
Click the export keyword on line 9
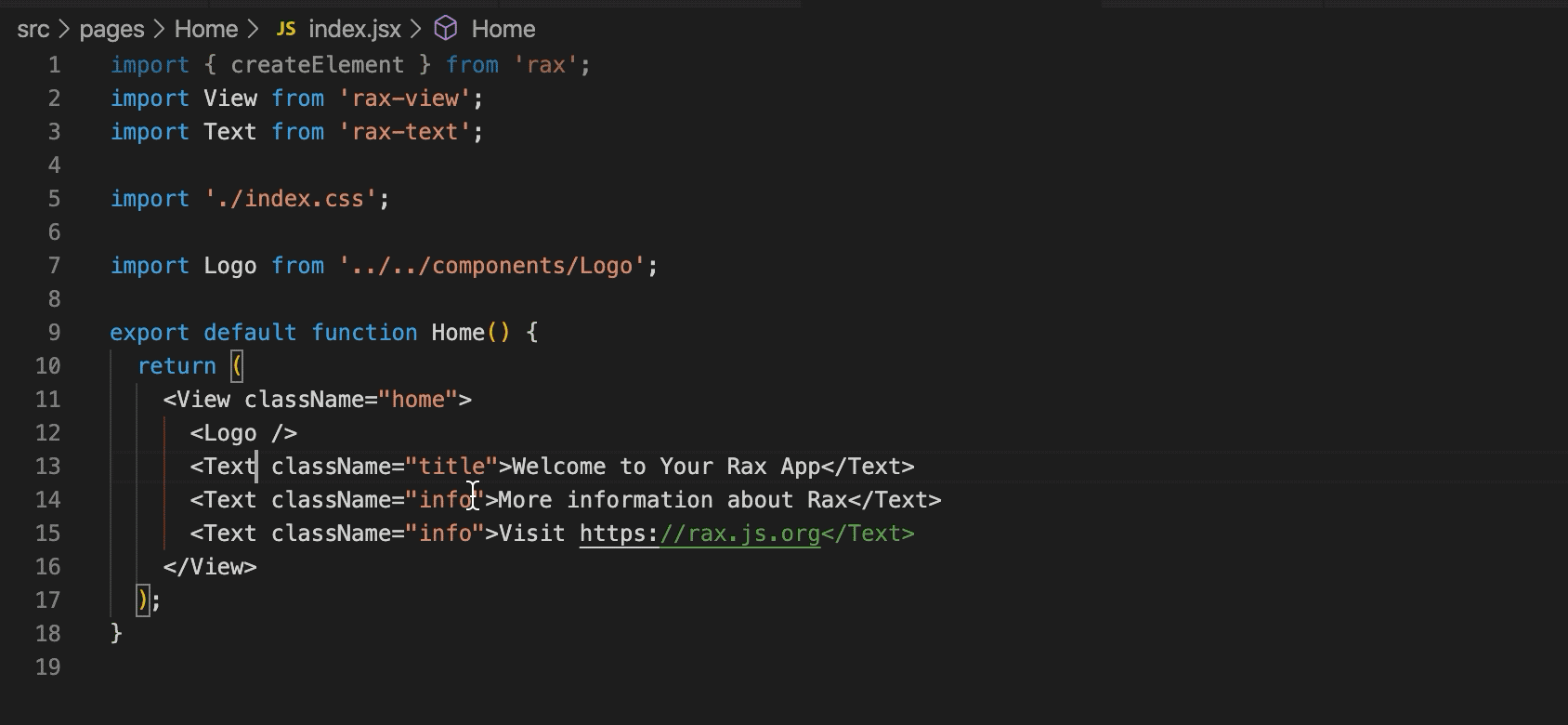point(150,333)
